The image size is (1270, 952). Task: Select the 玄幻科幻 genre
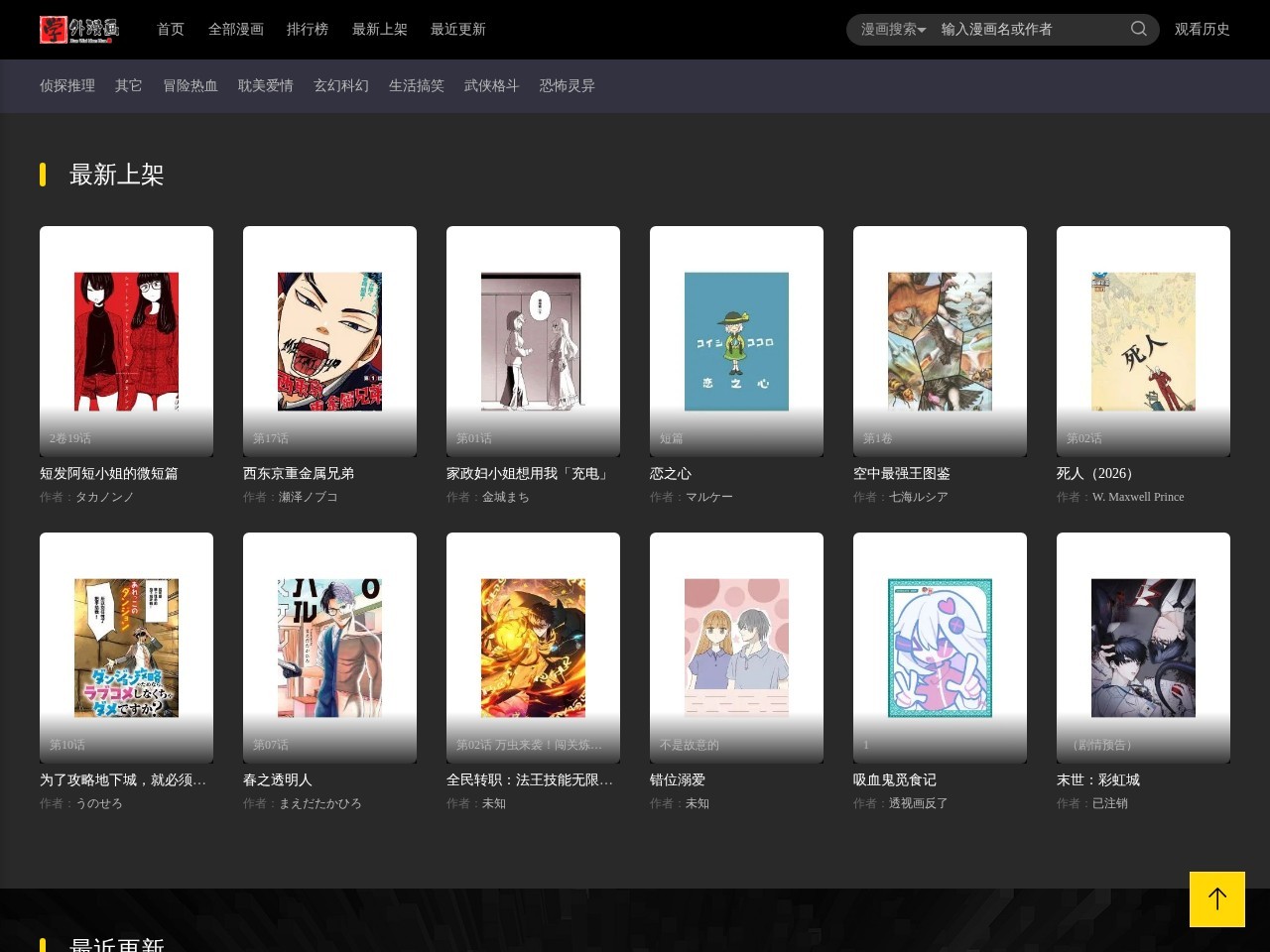pos(341,86)
